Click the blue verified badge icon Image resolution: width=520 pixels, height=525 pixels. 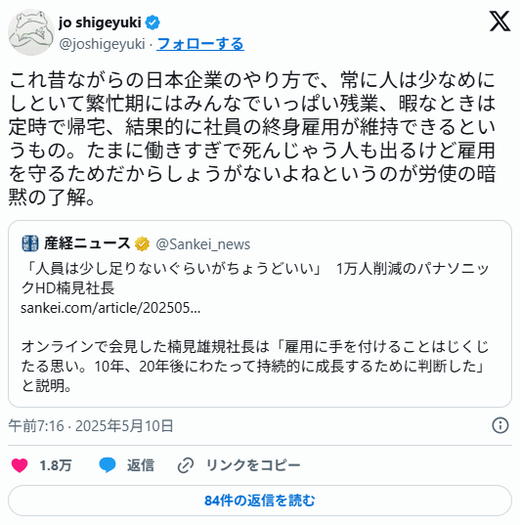pyautogui.click(x=152, y=23)
